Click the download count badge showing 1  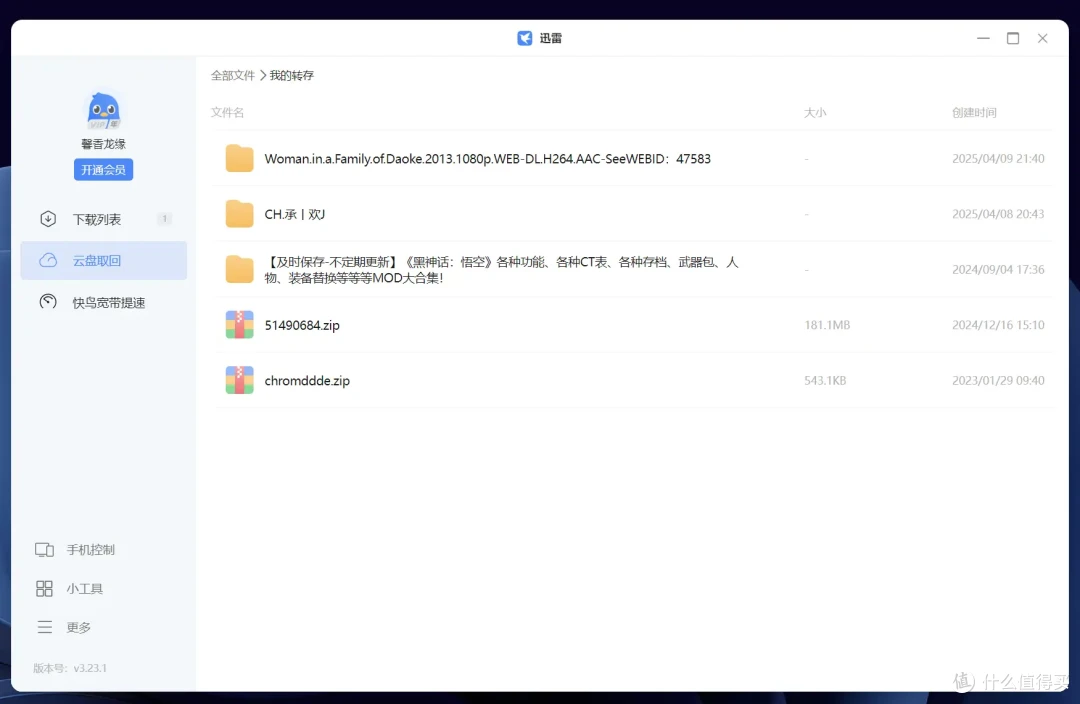pos(164,219)
